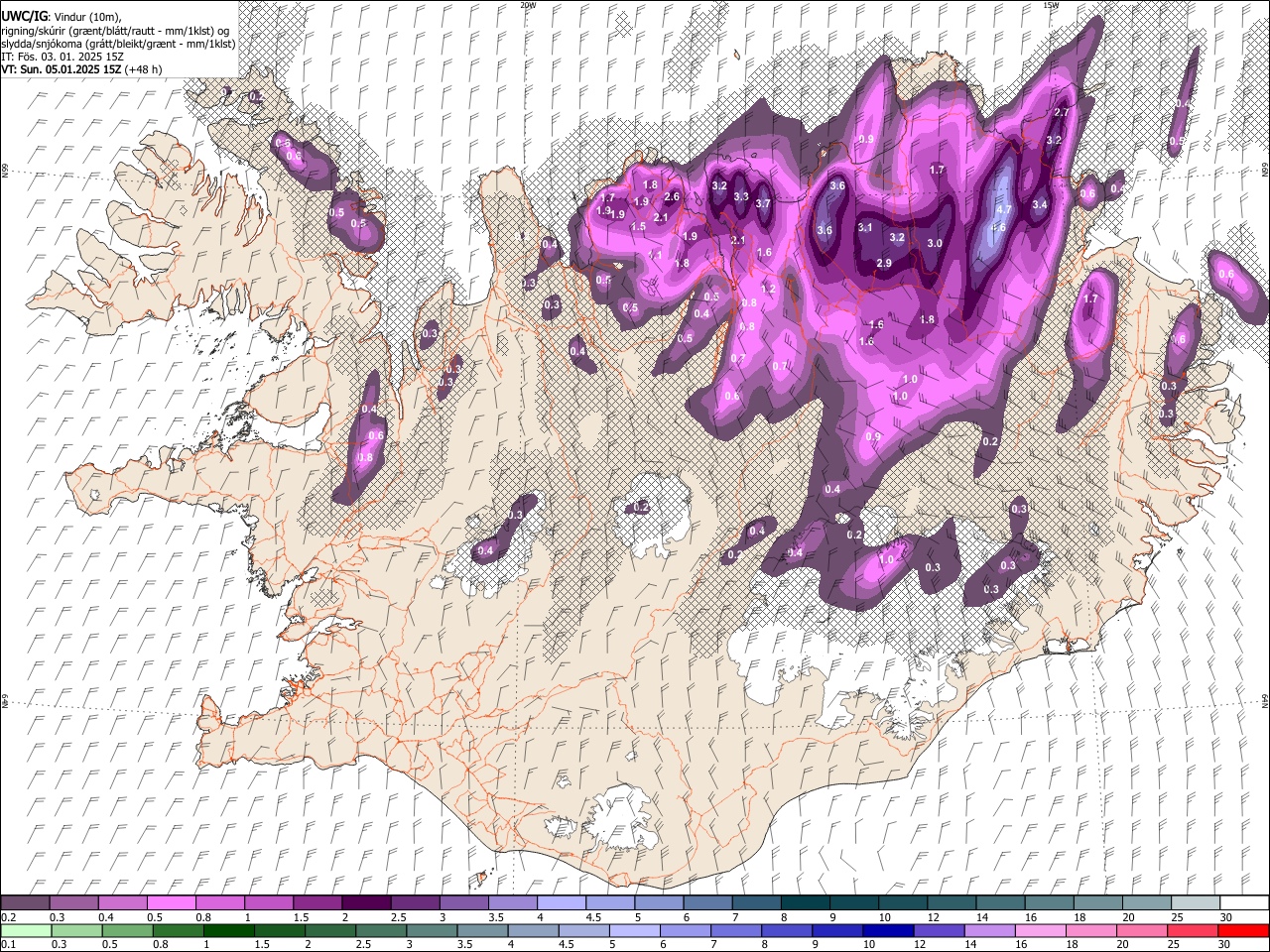This screenshot has width=1270, height=952.
Task: Select the 'rigning/skúrir' legend description line
Action: pos(115,31)
